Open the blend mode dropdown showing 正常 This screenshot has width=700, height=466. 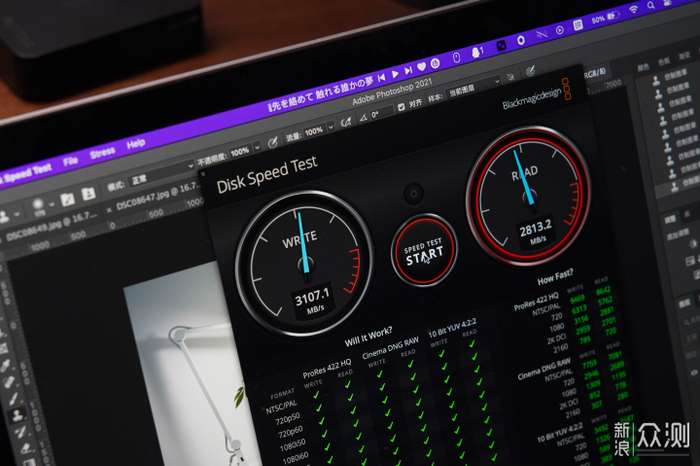click(x=161, y=174)
